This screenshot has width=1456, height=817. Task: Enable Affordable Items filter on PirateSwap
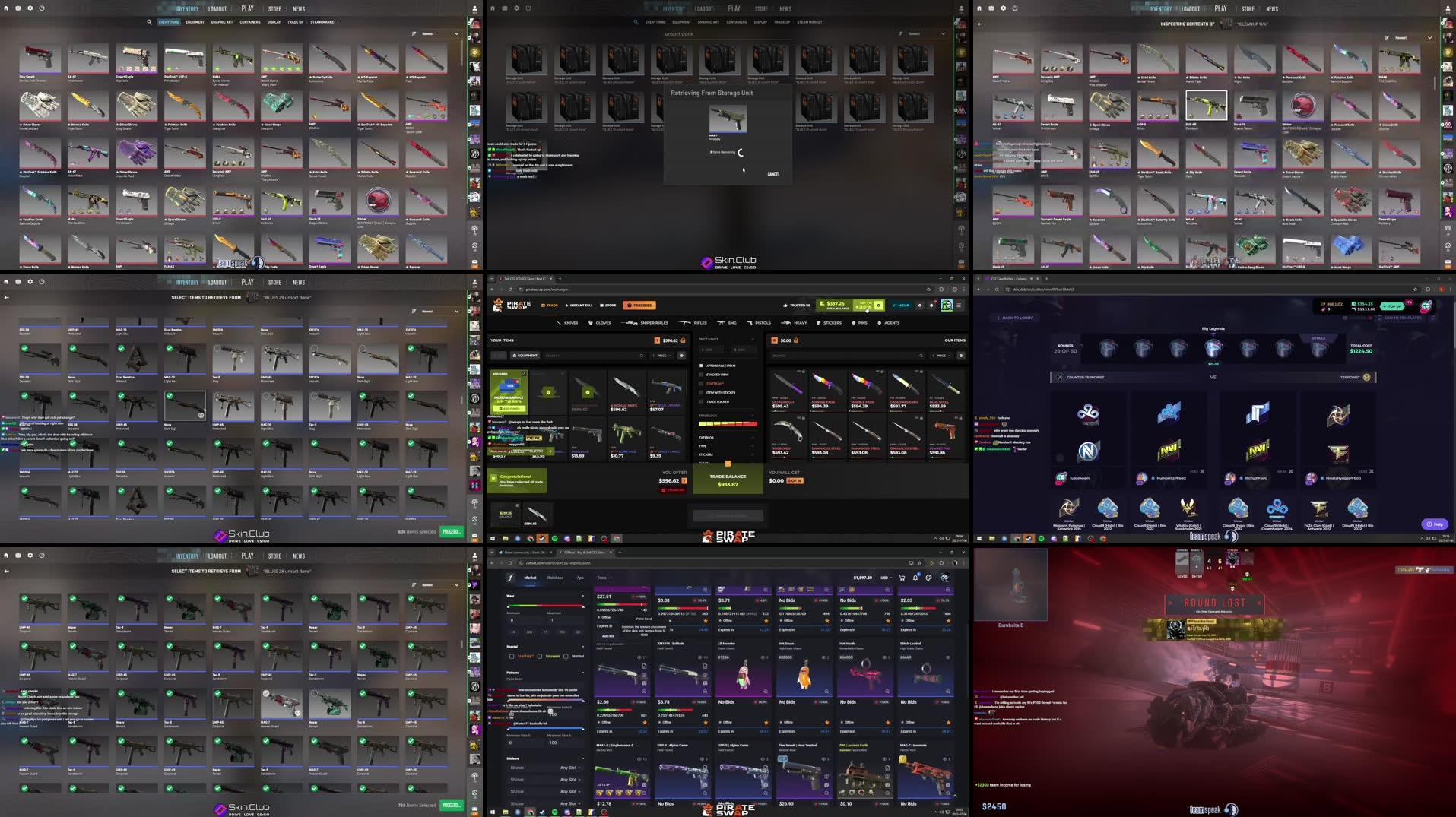(701, 366)
